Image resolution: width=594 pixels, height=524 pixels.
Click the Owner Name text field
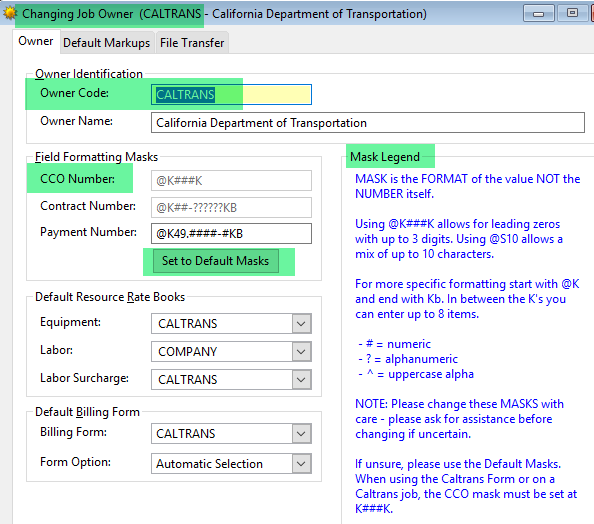367,123
